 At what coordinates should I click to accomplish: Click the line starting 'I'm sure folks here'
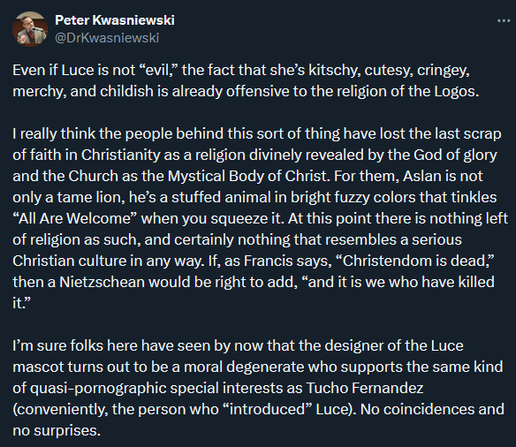coord(238,346)
